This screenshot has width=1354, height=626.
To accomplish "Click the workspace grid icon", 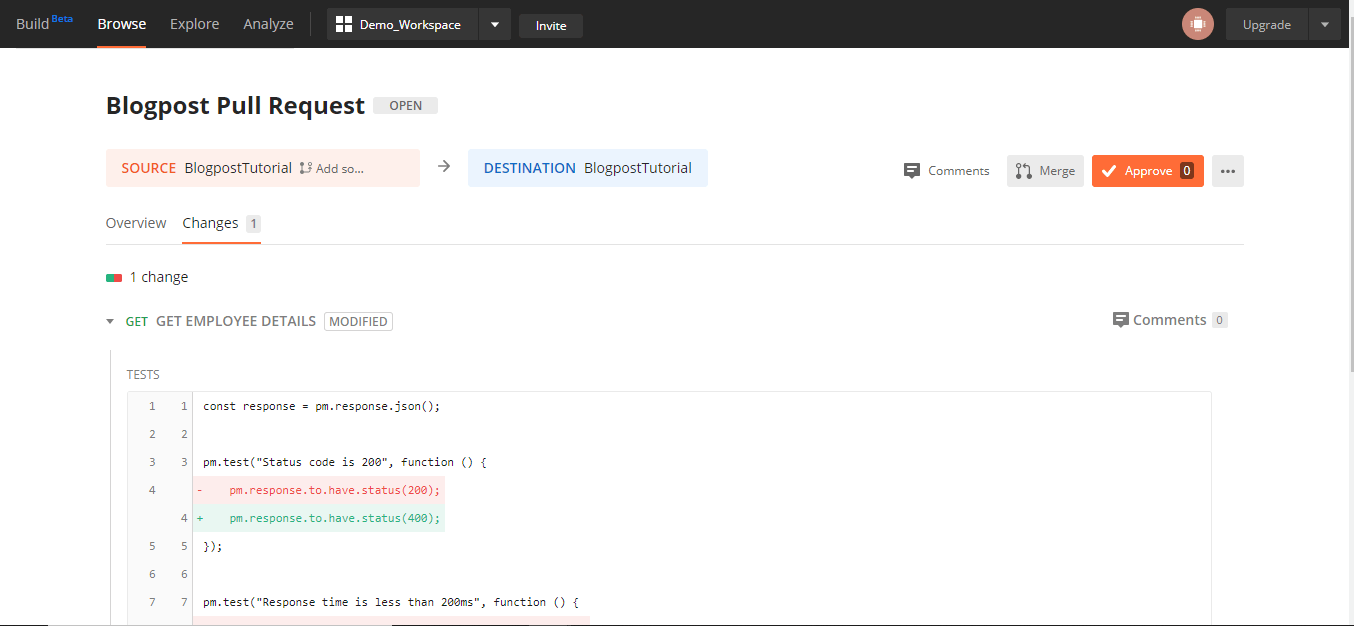I will pyautogui.click(x=344, y=24).
